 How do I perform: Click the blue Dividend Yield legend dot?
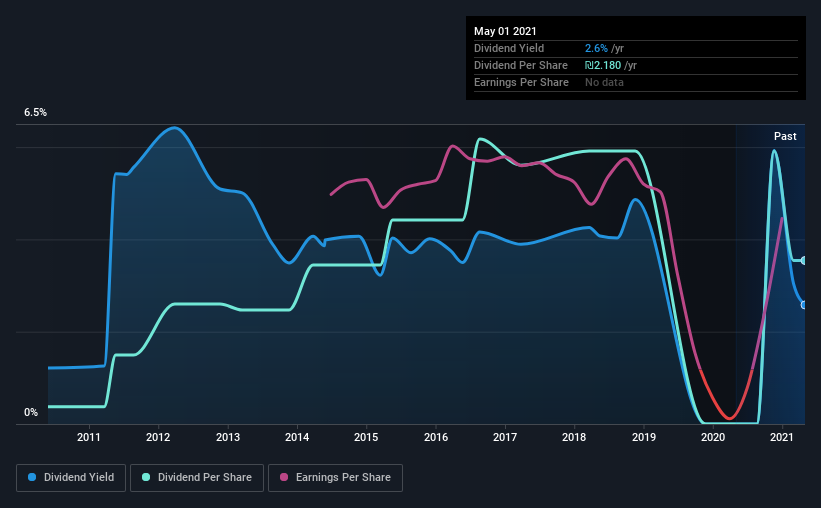32,477
